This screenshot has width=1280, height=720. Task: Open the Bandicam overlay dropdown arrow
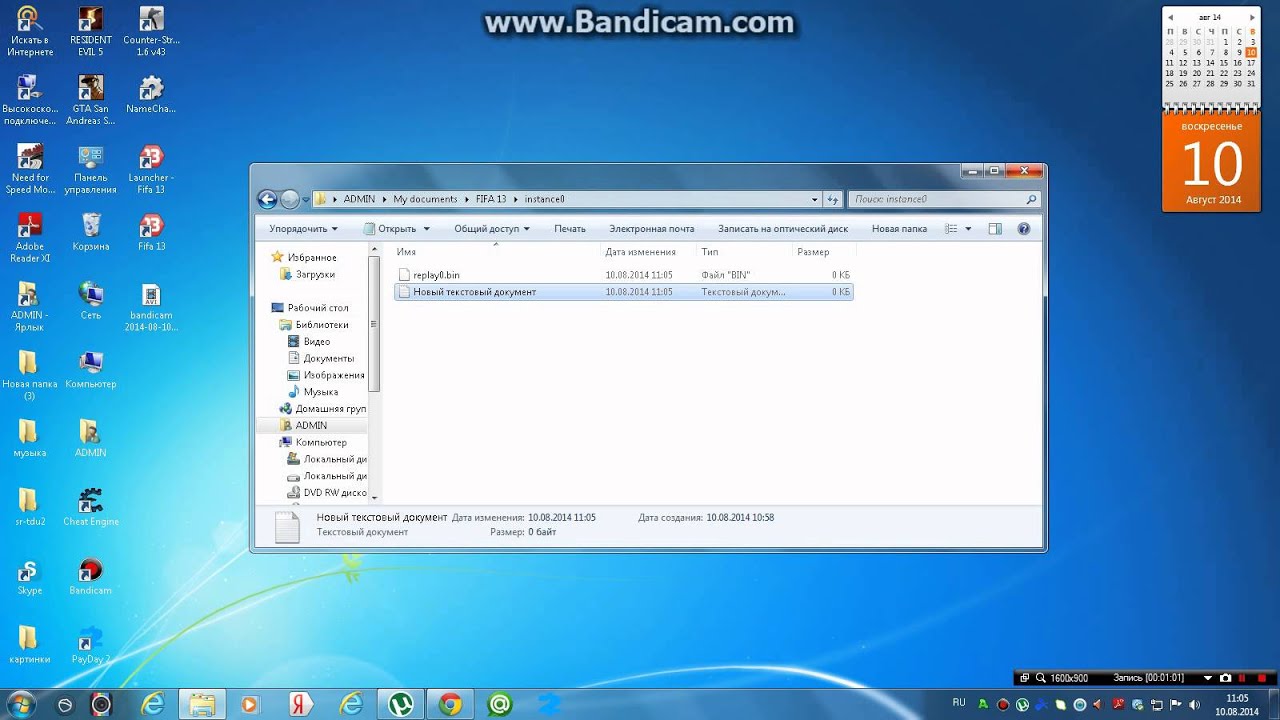tap(1208, 678)
